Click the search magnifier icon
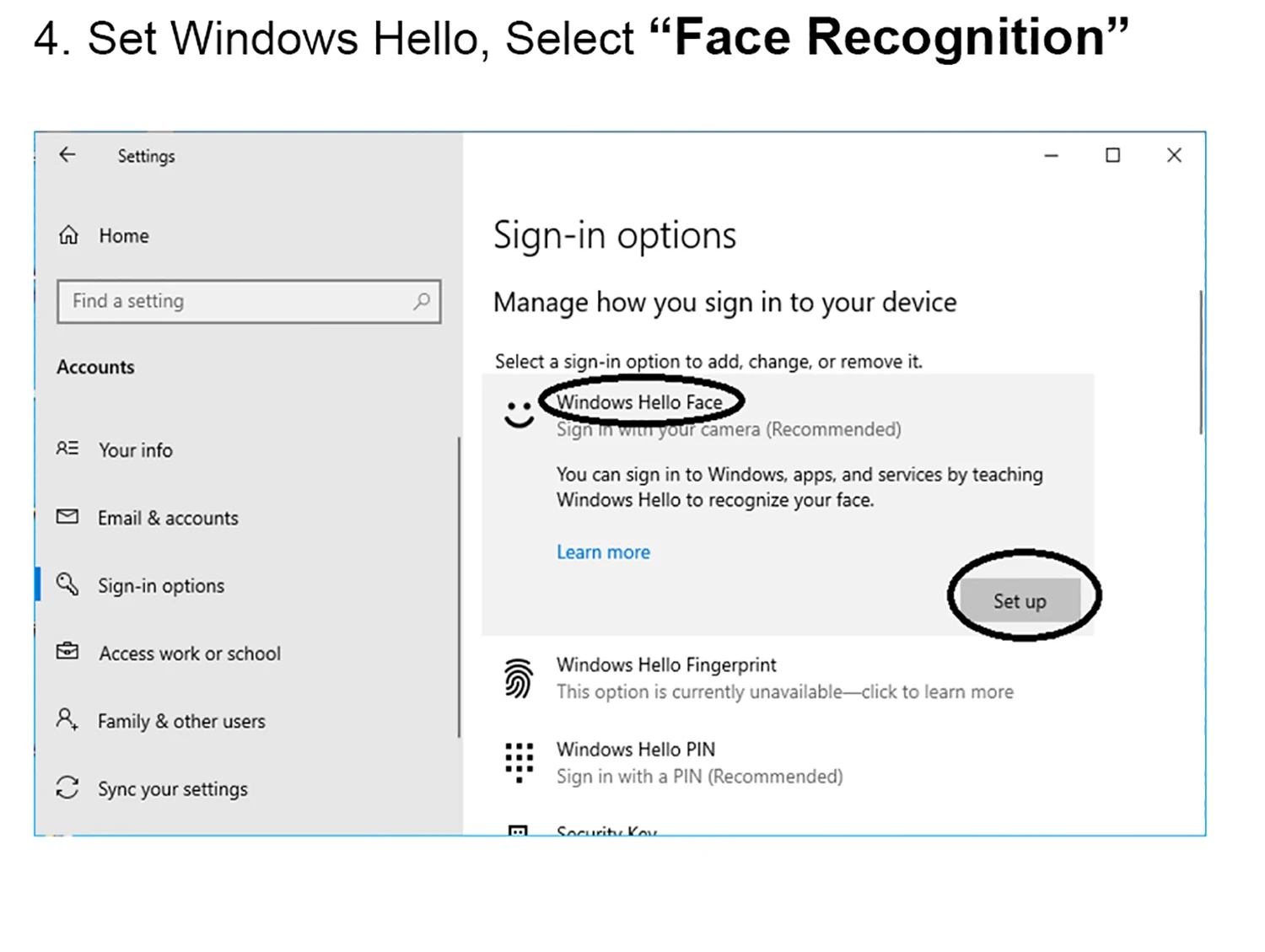 pyautogui.click(x=422, y=301)
